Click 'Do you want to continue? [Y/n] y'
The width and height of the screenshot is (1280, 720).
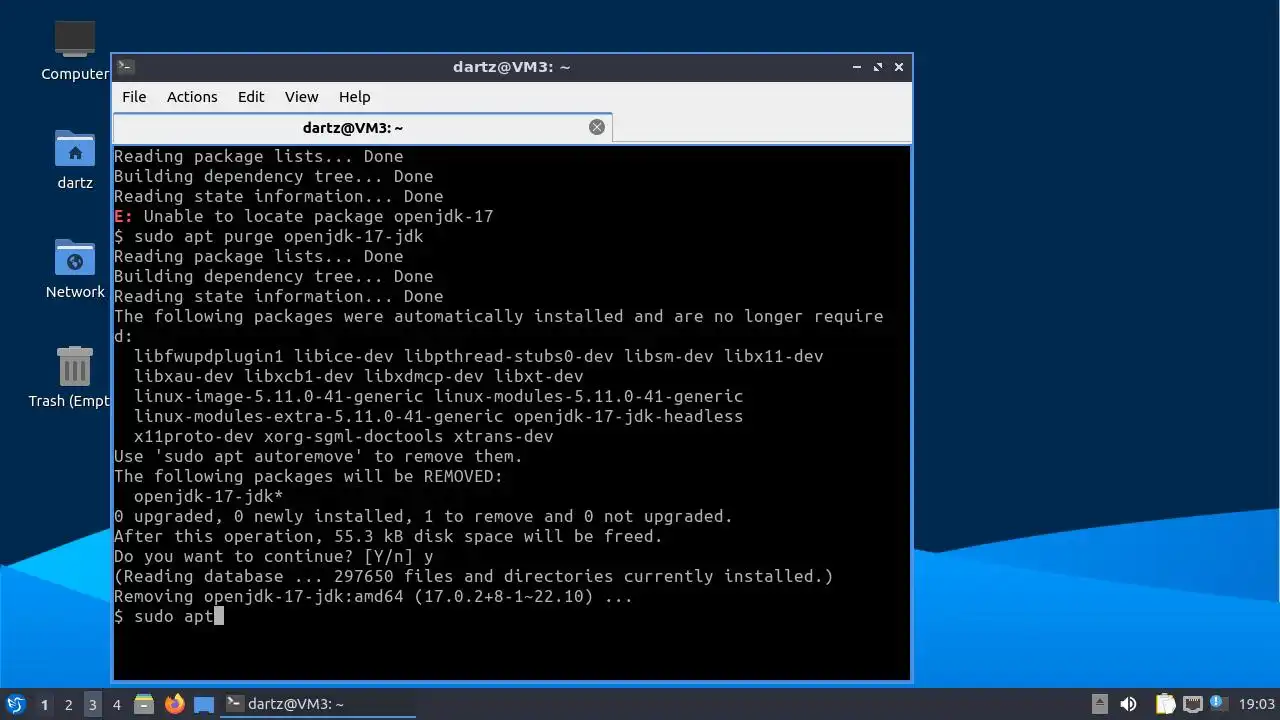274,556
